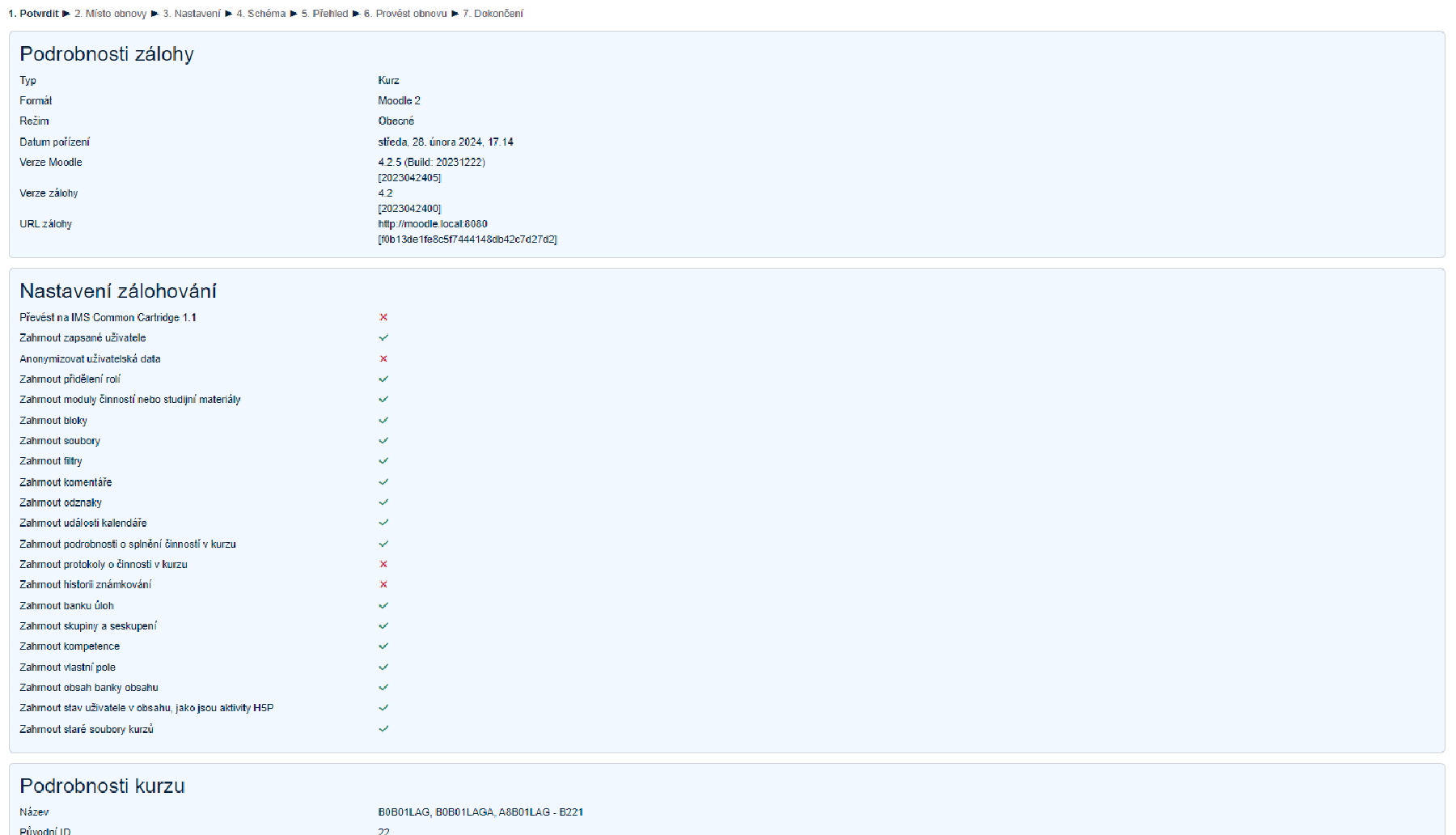
Task: Click the checkmark for podrobnosti o splnění činností
Action: point(383,544)
